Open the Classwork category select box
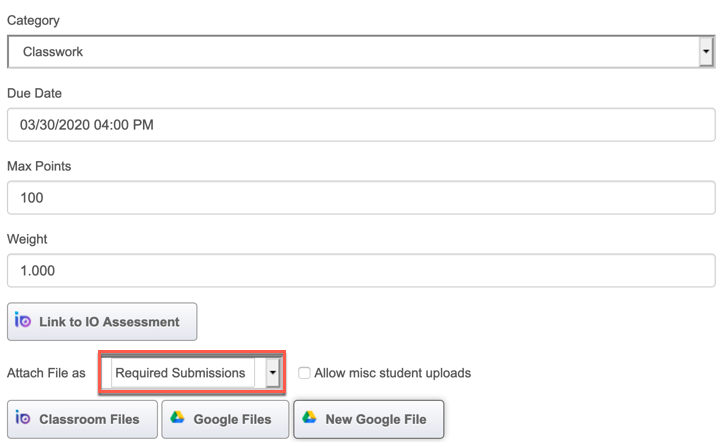Viewport: 719px width, 442px height. tap(361, 51)
